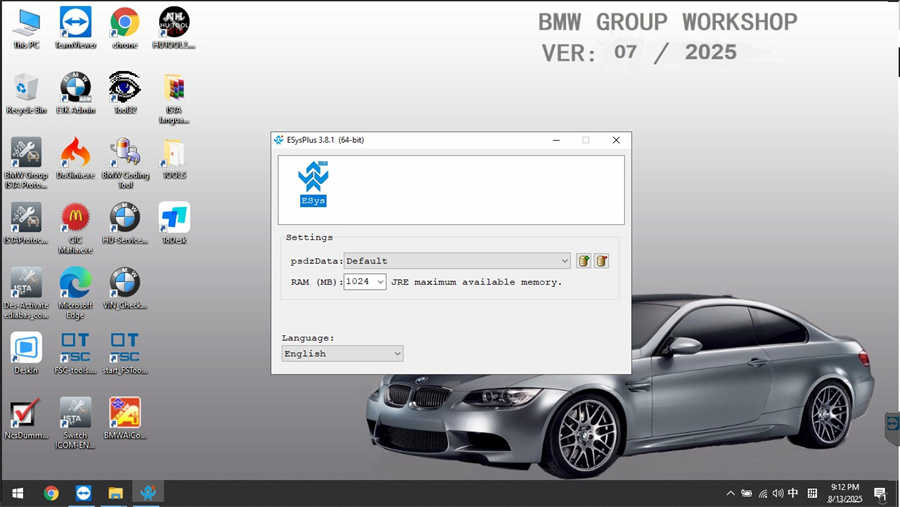This screenshot has height=507, width=900.
Task: Open the volume speaker tray icon
Action: 778,493
